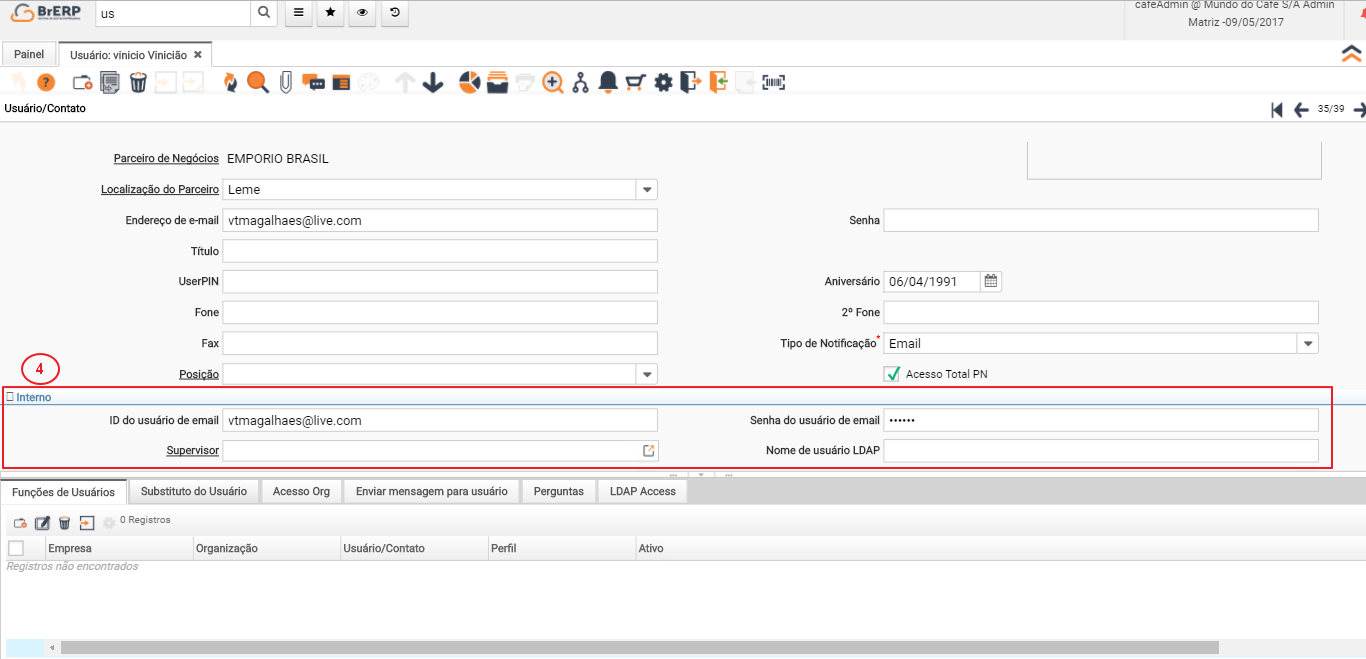
Task: Click the help question mark icon
Action: (x=46, y=83)
